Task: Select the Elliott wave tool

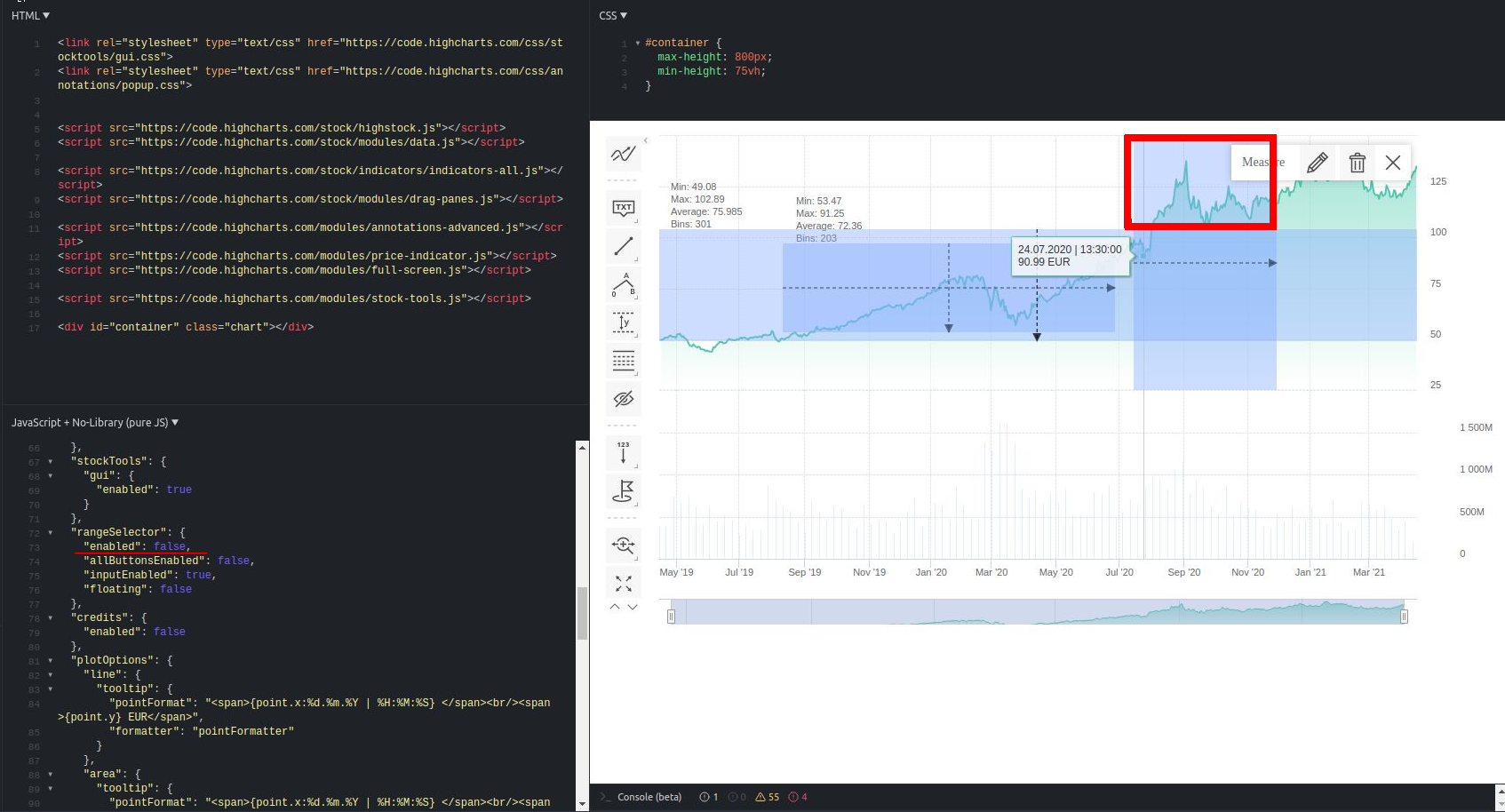Action: pyautogui.click(x=623, y=284)
